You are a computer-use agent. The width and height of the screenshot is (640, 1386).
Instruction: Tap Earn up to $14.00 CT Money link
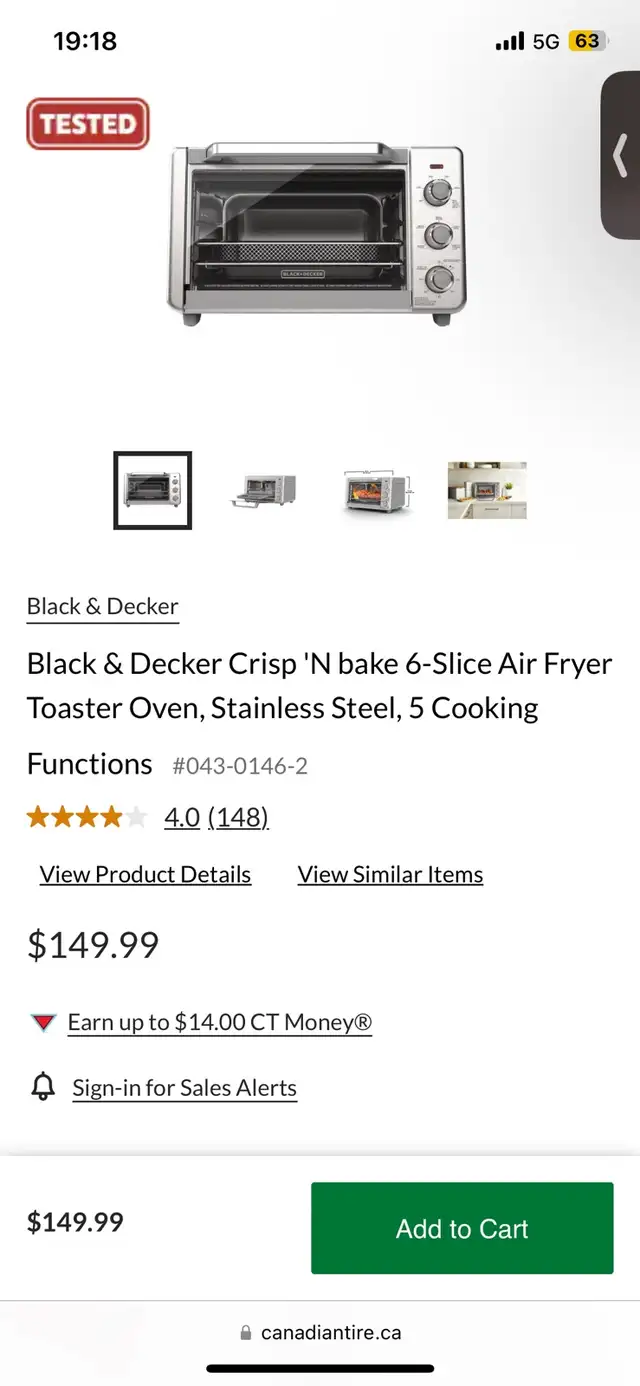tap(219, 1022)
